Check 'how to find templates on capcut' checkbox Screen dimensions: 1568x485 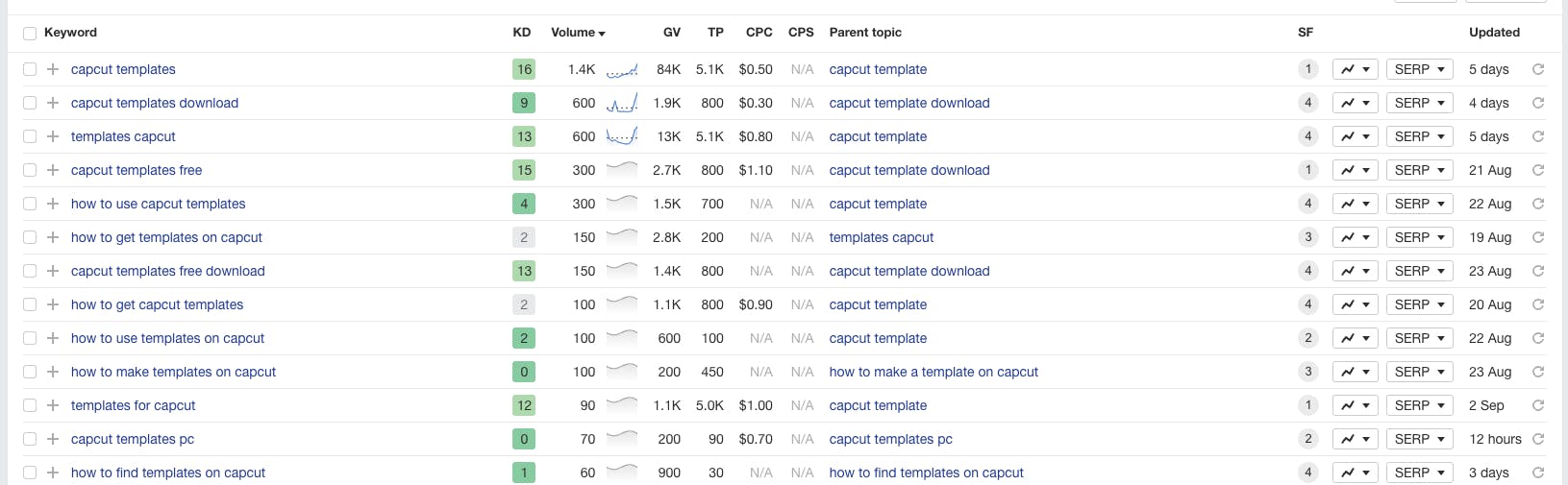coord(30,473)
